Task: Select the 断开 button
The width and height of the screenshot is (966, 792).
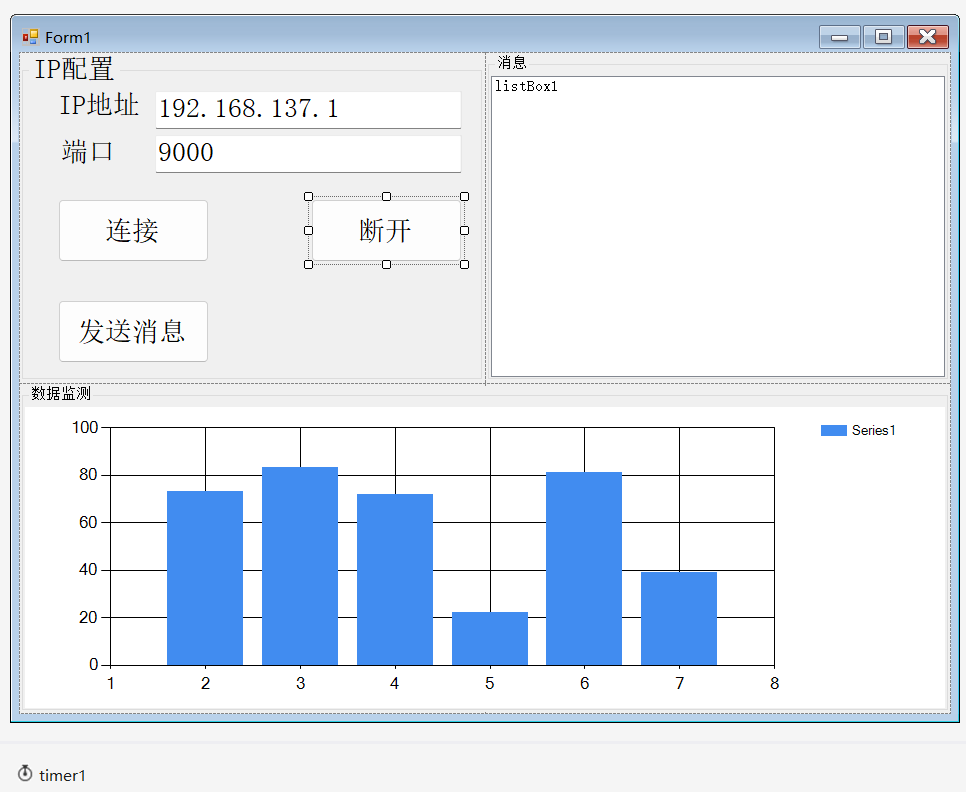Action: coord(385,231)
